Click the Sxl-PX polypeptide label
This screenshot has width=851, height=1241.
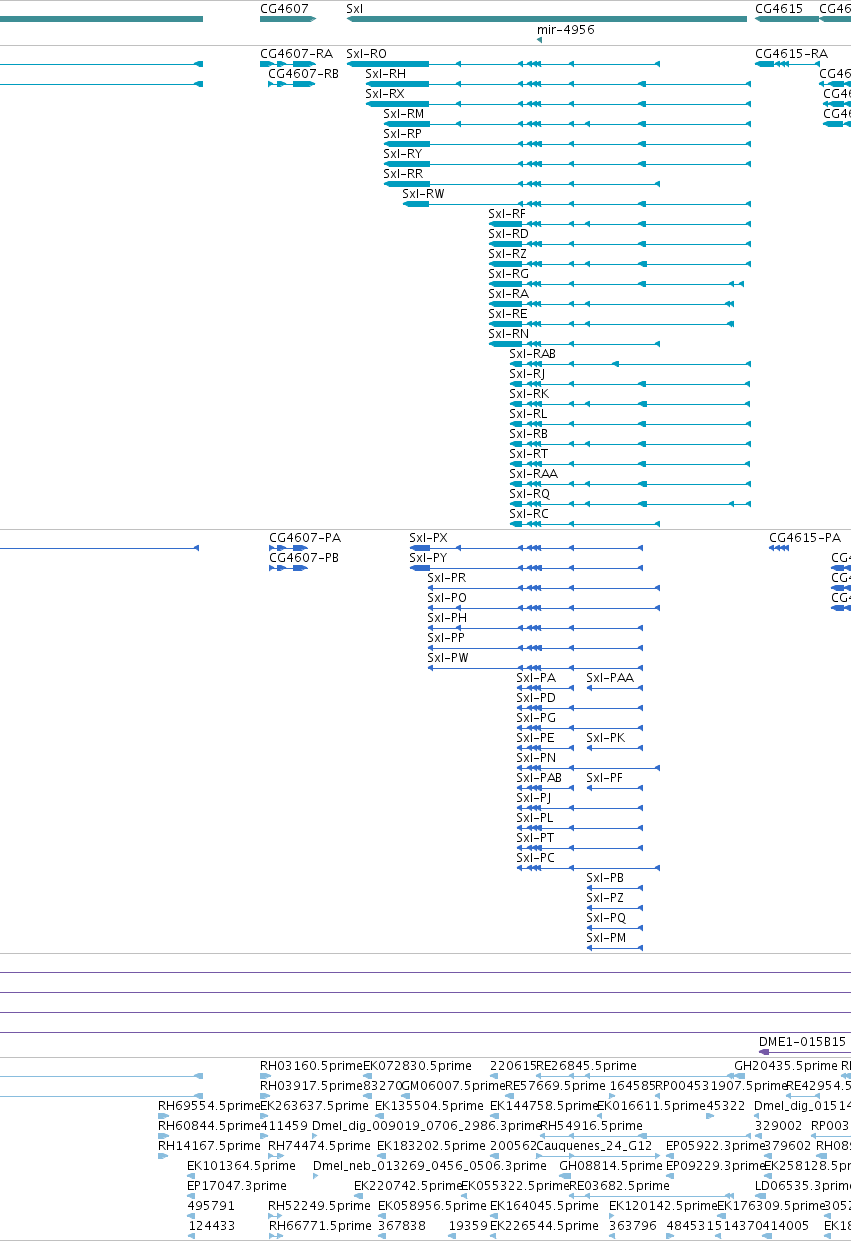[428, 538]
